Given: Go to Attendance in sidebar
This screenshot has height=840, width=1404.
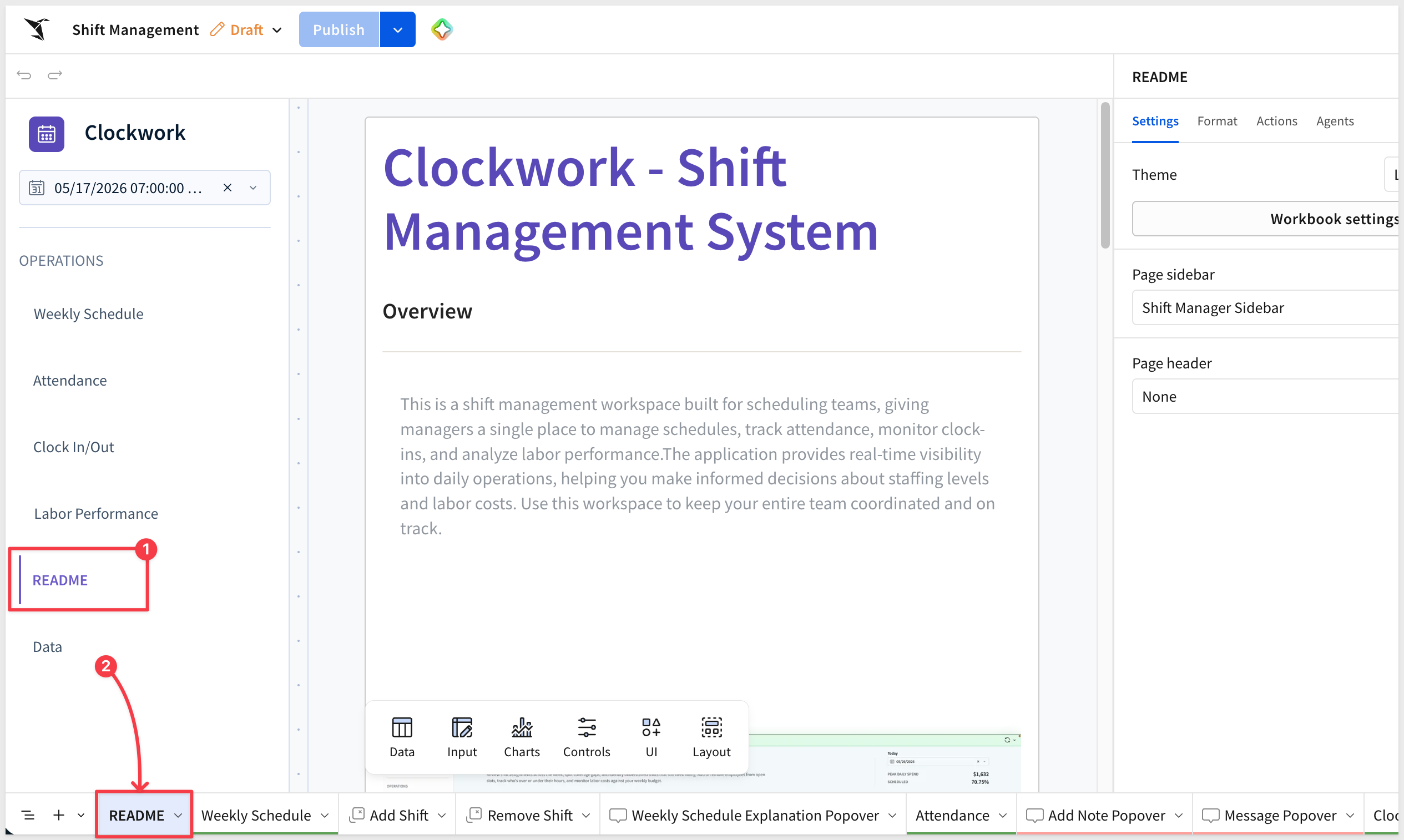Looking at the screenshot, I should pyautogui.click(x=69, y=381).
